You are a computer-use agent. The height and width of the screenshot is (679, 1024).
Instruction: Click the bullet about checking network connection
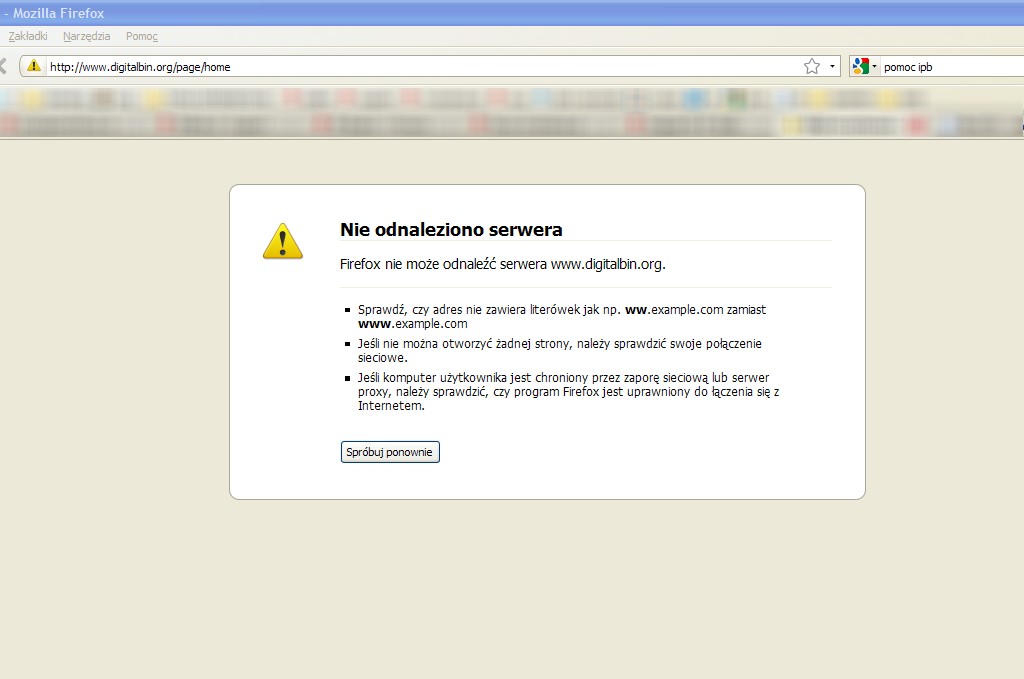pyautogui.click(x=560, y=350)
